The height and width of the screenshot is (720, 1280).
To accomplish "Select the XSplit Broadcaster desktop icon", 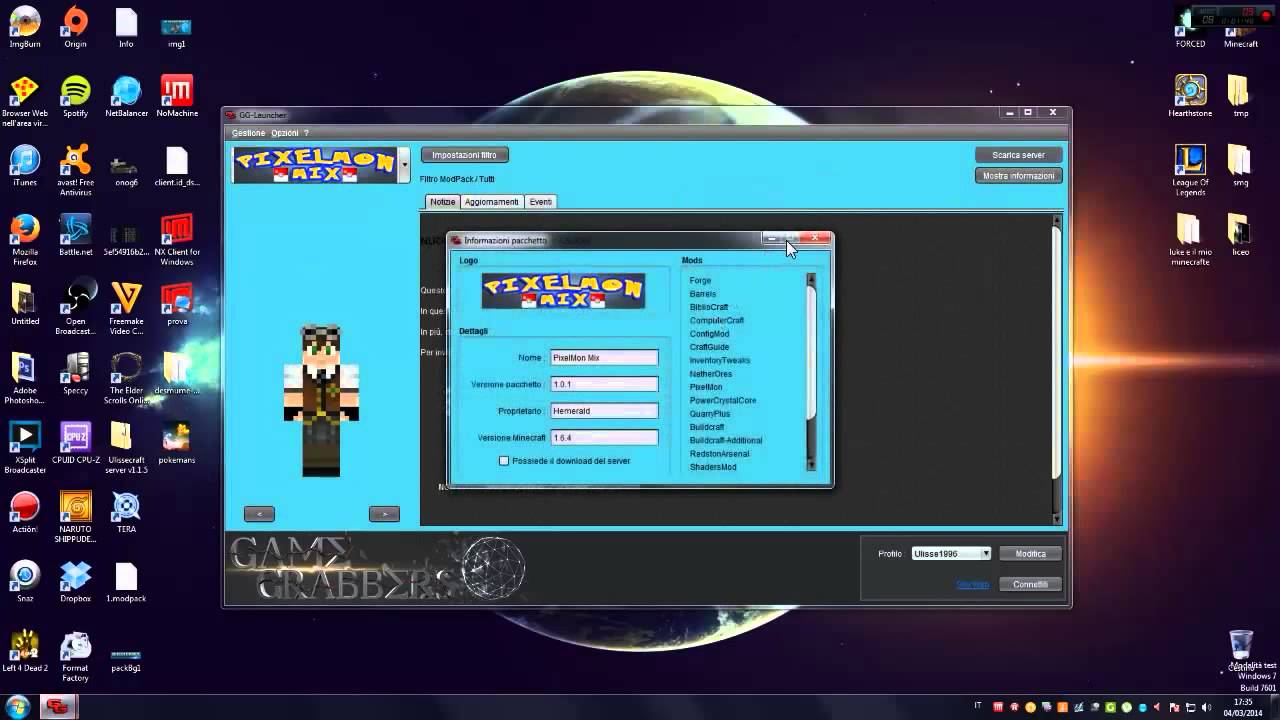I will pyautogui.click(x=25, y=447).
